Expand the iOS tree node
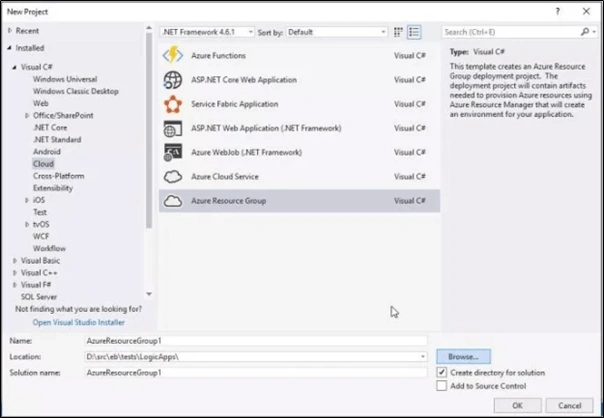 pyautogui.click(x=27, y=200)
